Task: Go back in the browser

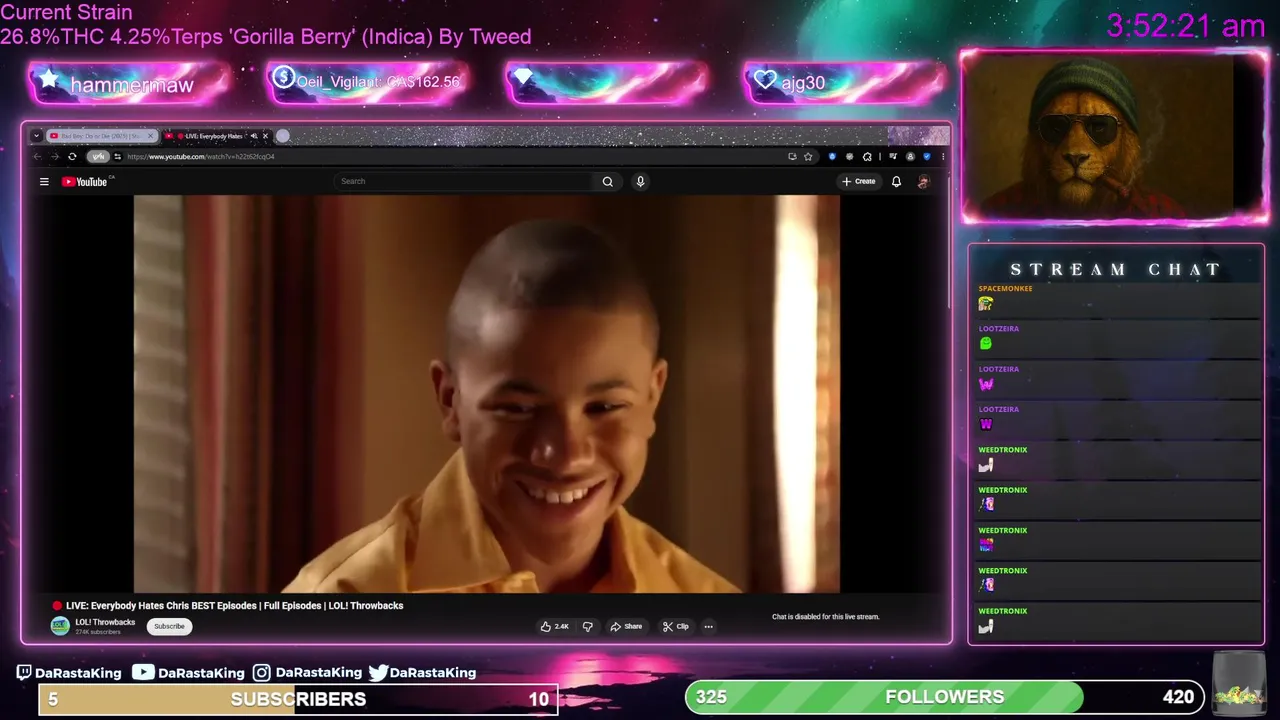Action: point(38,156)
